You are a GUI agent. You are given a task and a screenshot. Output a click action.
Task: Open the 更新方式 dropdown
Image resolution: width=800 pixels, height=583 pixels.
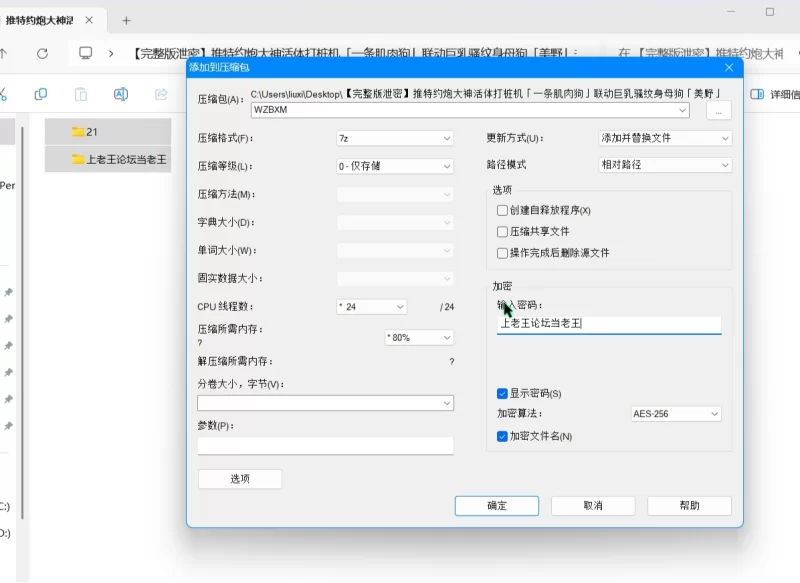pos(665,138)
